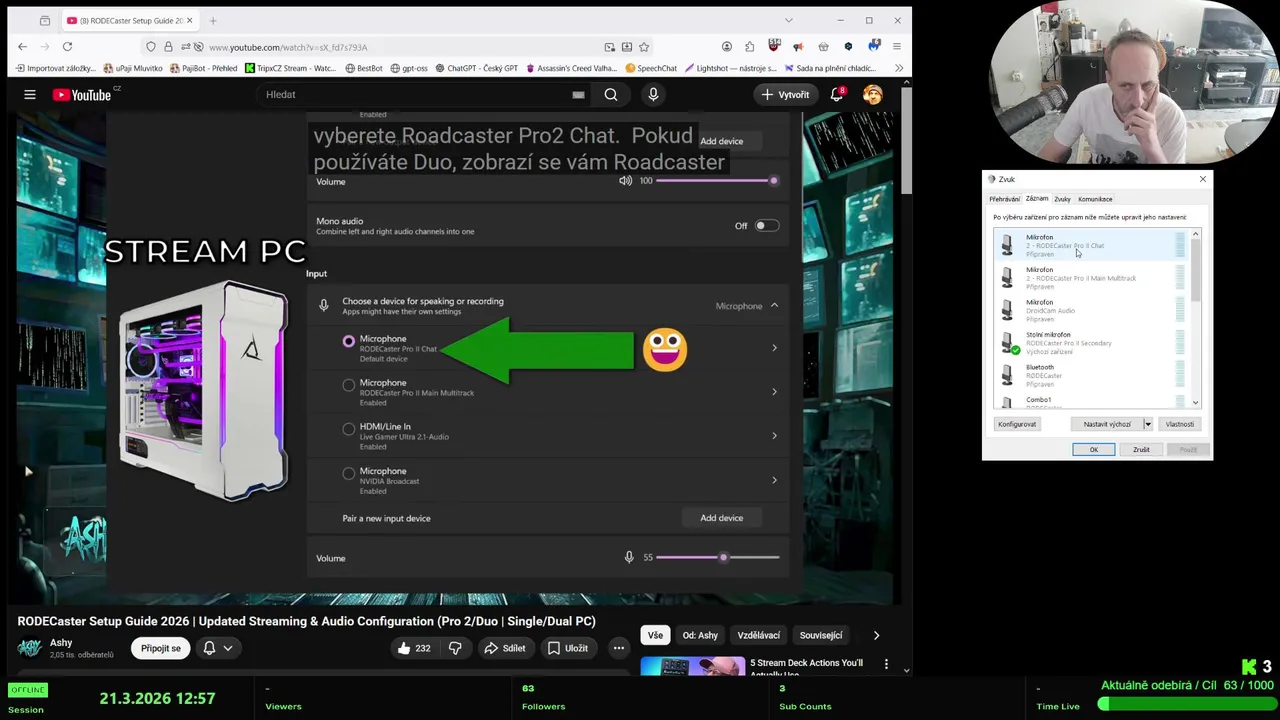This screenshot has height=720, width=1280.
Task: Save video with Uložit button
Action: 567,648
